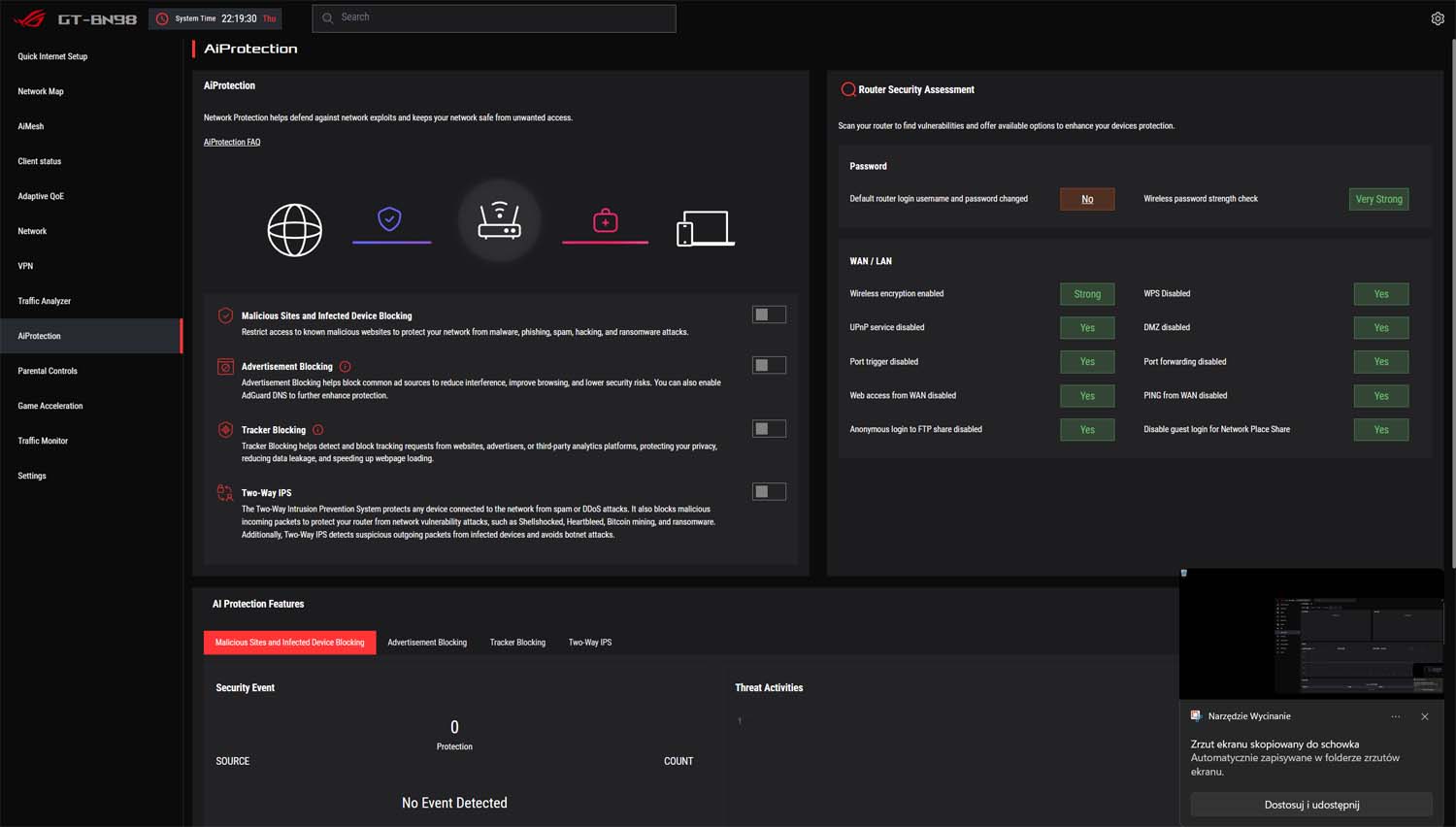Switch to Two-Way IPS tab

590,643
